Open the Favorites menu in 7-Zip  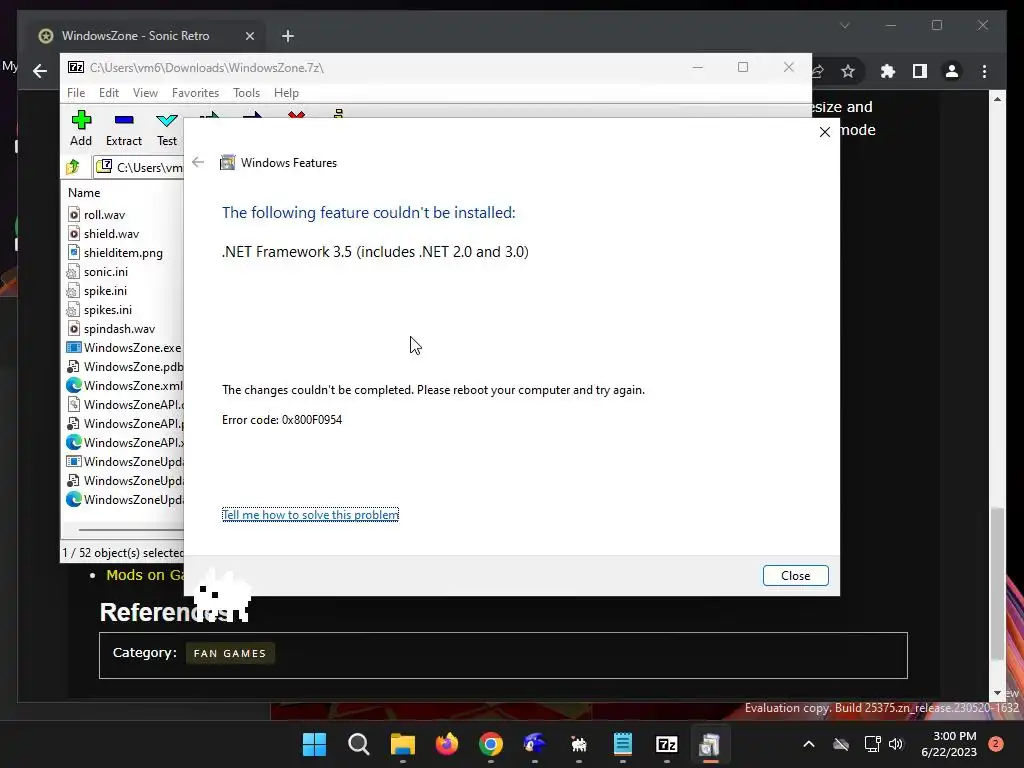coord(195,93)
